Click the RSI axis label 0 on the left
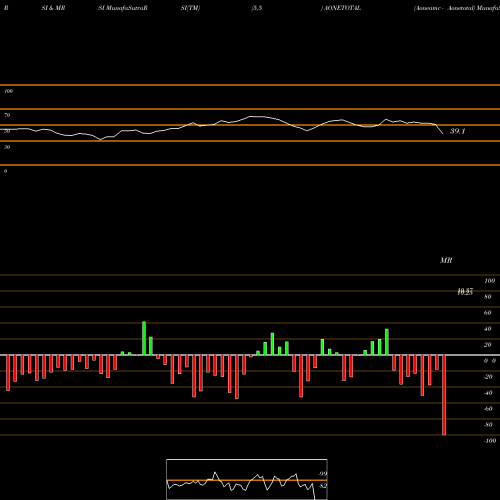500x500 pixels. click(x=5, y=171)
